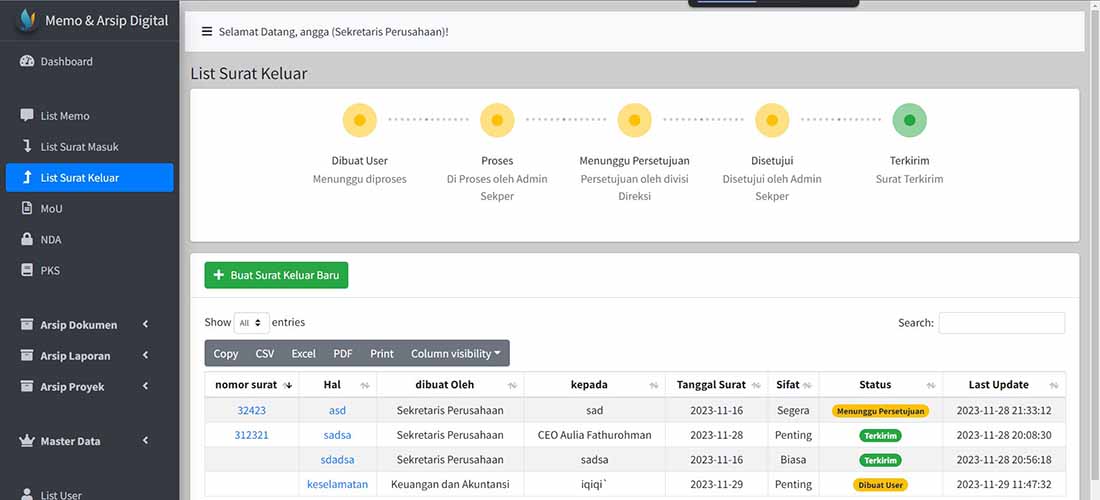Open Dashboard via its gauge icon
Viewport: 1100px width, 500px height.
tap(27, 61)
